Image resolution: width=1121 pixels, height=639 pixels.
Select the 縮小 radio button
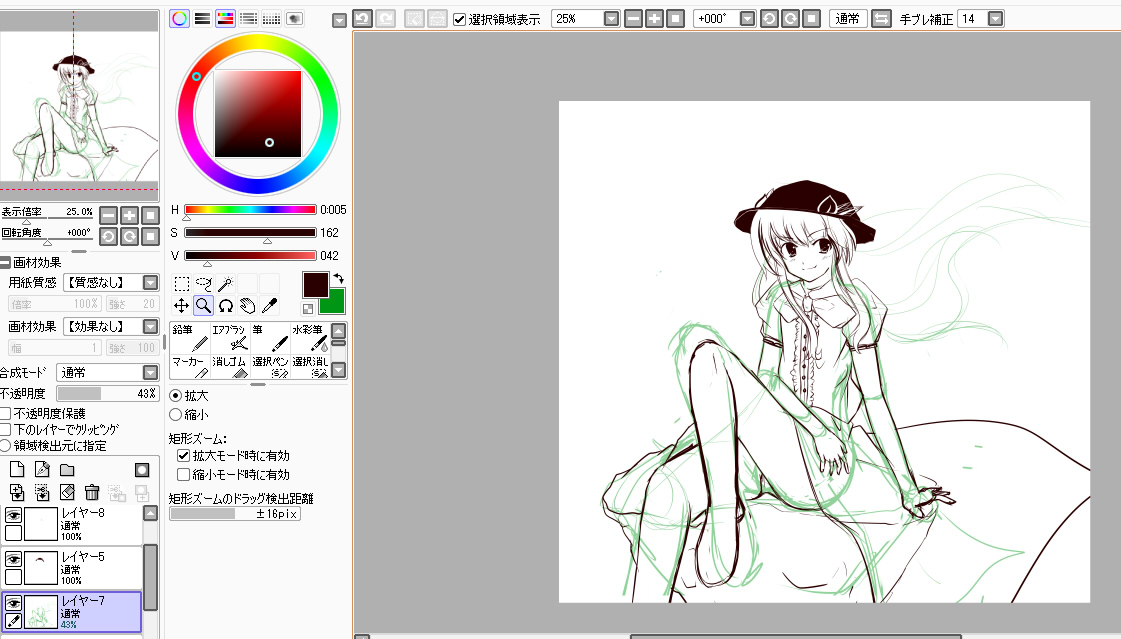pos(175,415)
